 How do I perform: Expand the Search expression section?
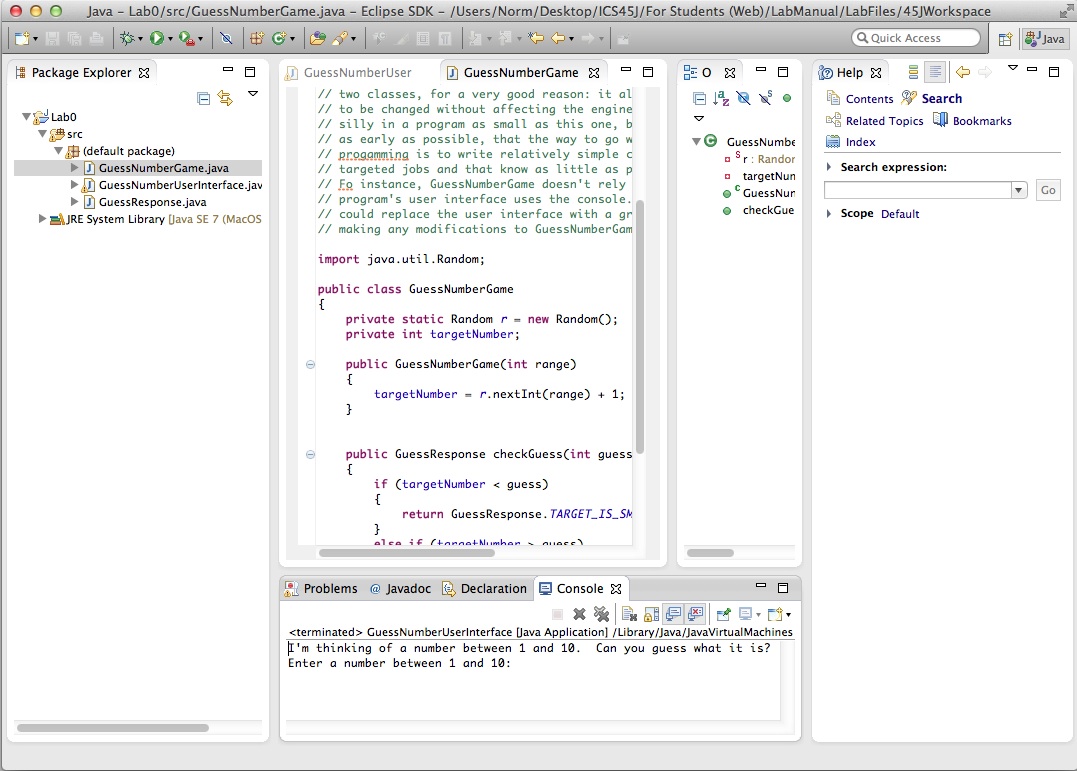click(x=829, y=167)
